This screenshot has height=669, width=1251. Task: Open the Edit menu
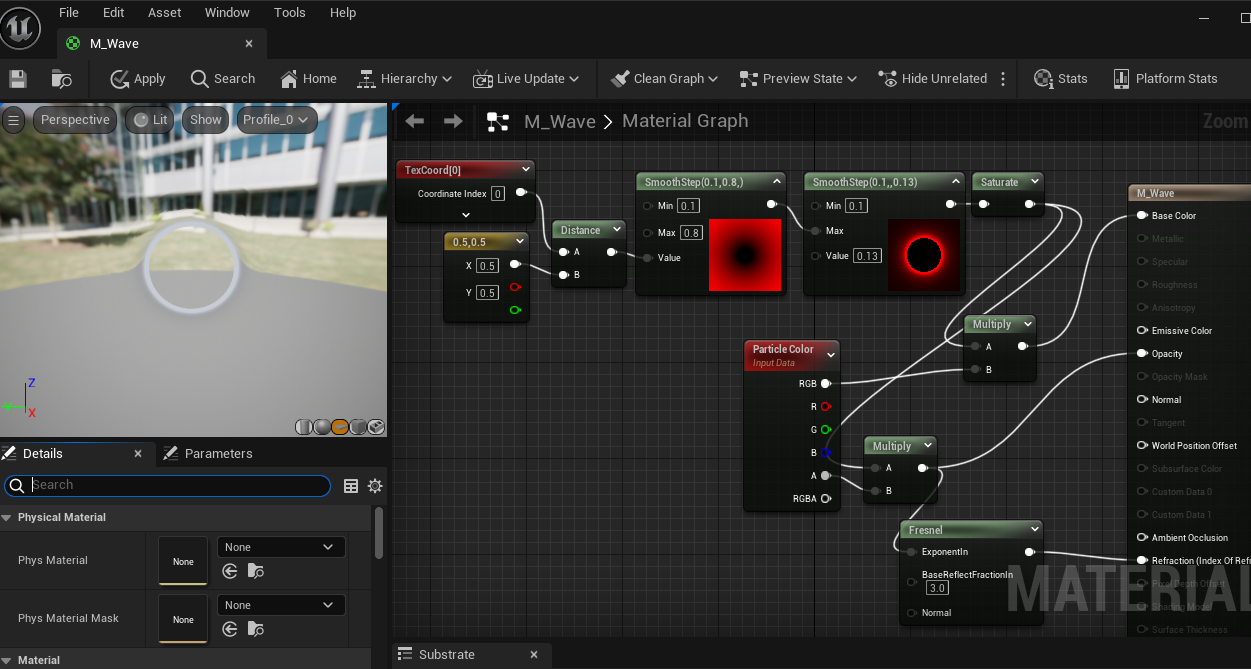click(x=114, y=13)
